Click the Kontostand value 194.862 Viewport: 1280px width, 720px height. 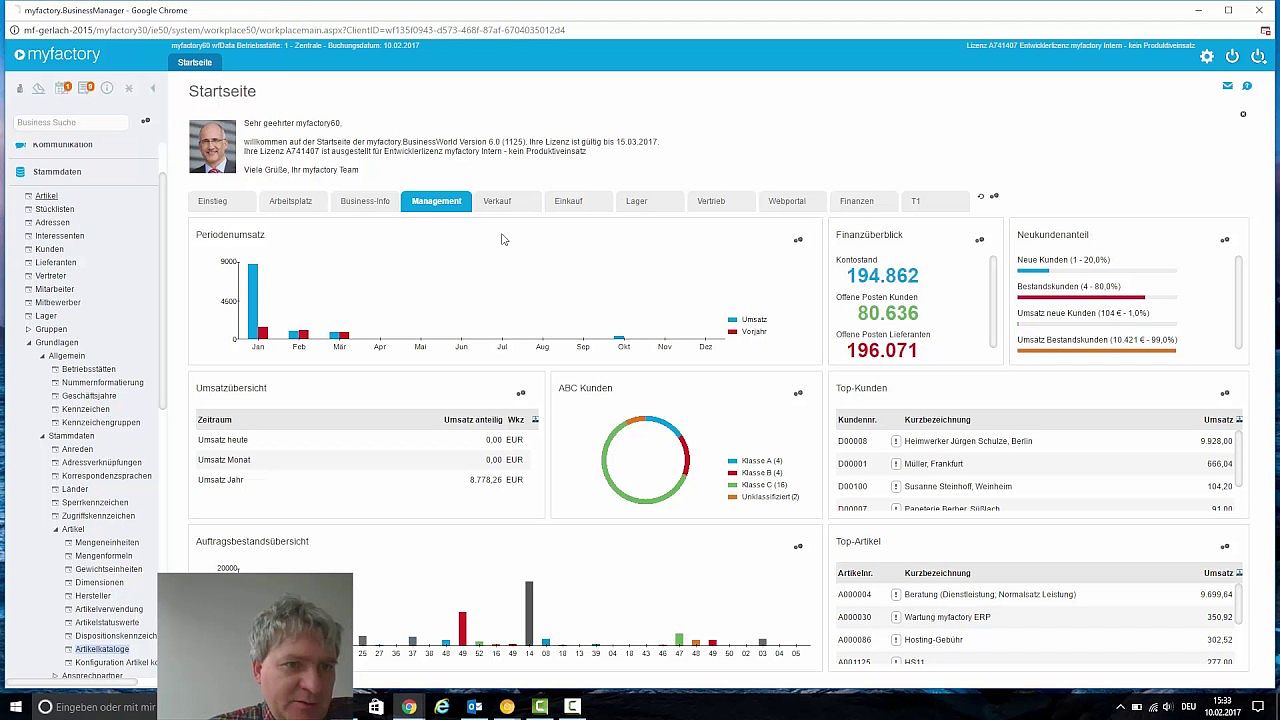(882, 276)
